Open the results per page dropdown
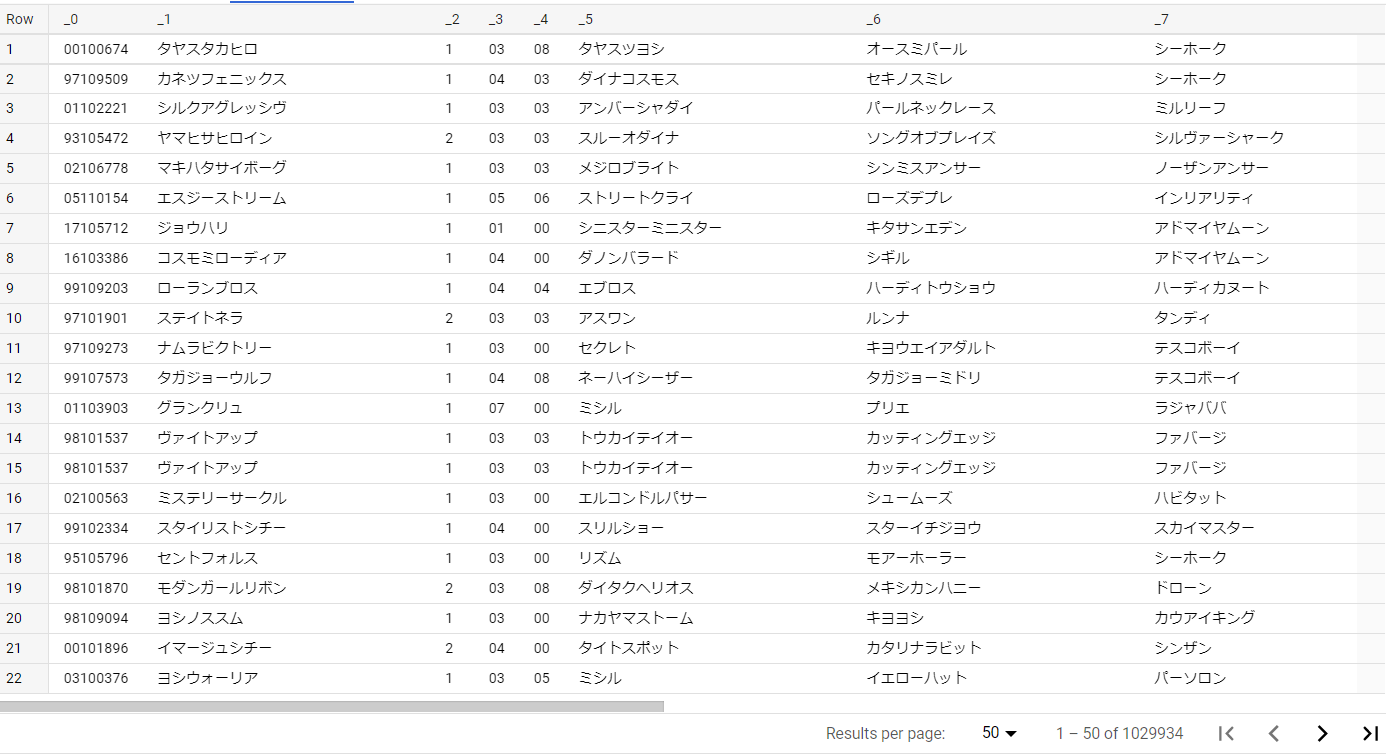 coord(999,733)
